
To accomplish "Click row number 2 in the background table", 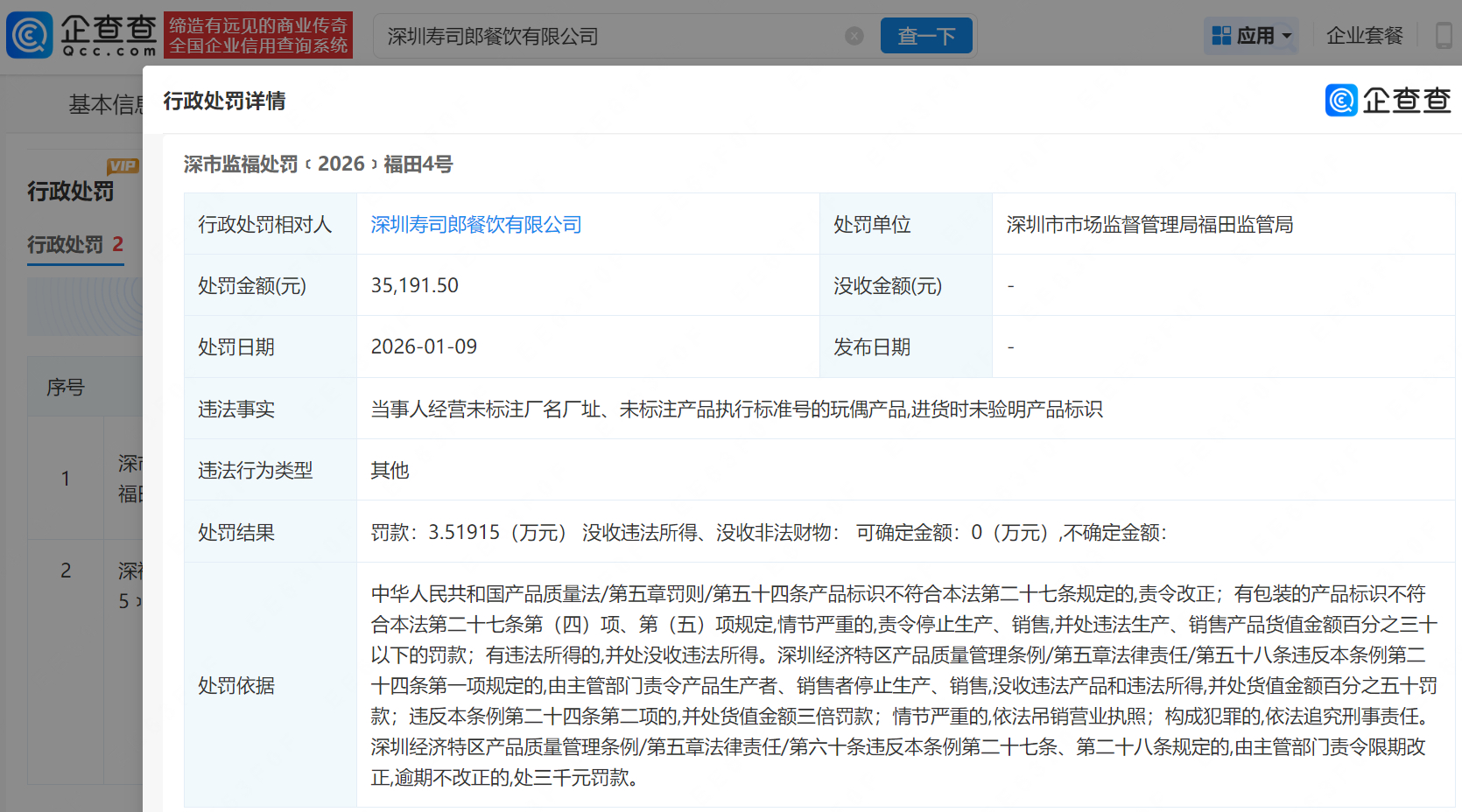I will pos(66,570).
